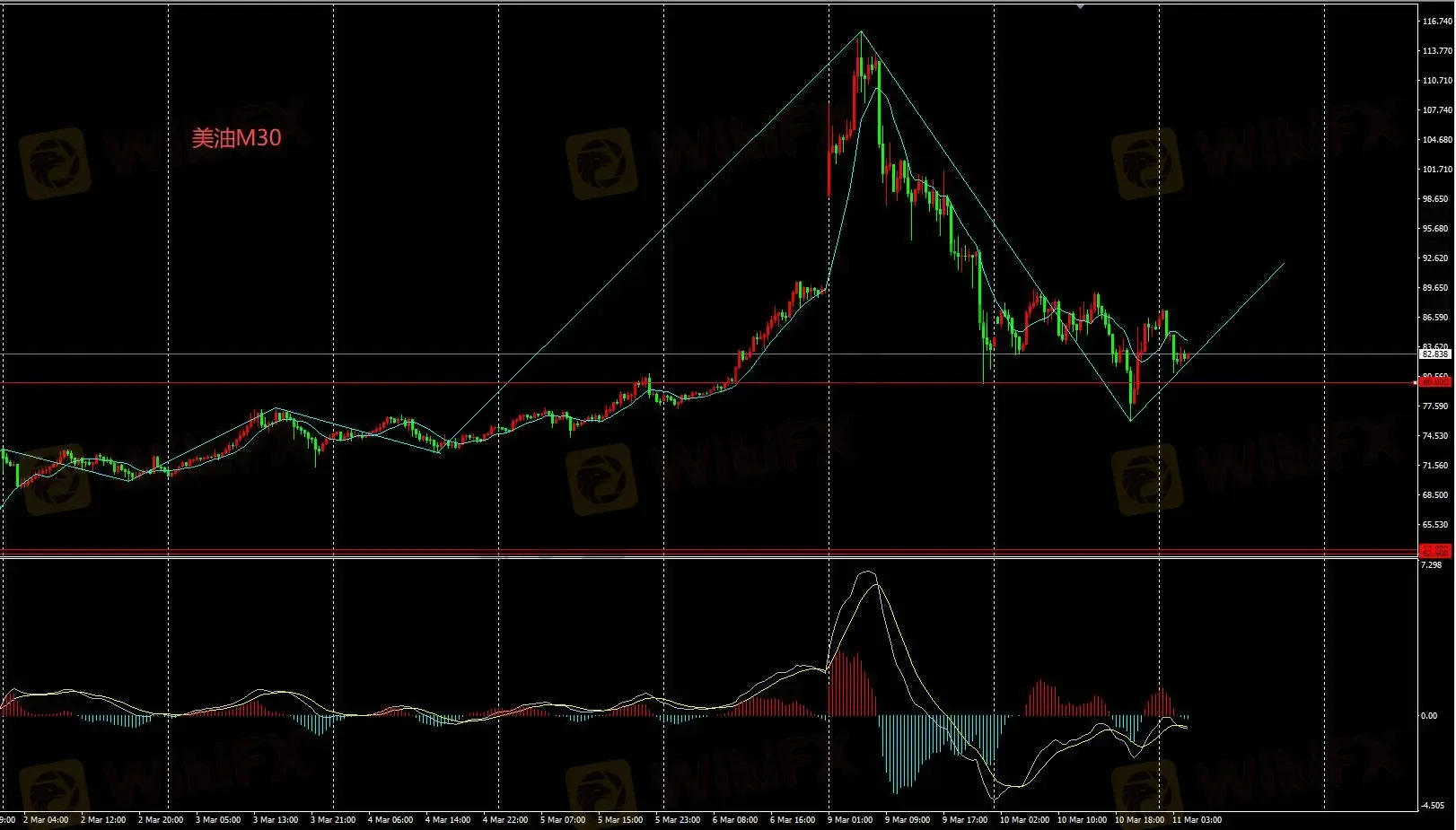Click the 74.530 price axis label
This screenshot has height=830, width=1456.
[x=1437, y=436]
